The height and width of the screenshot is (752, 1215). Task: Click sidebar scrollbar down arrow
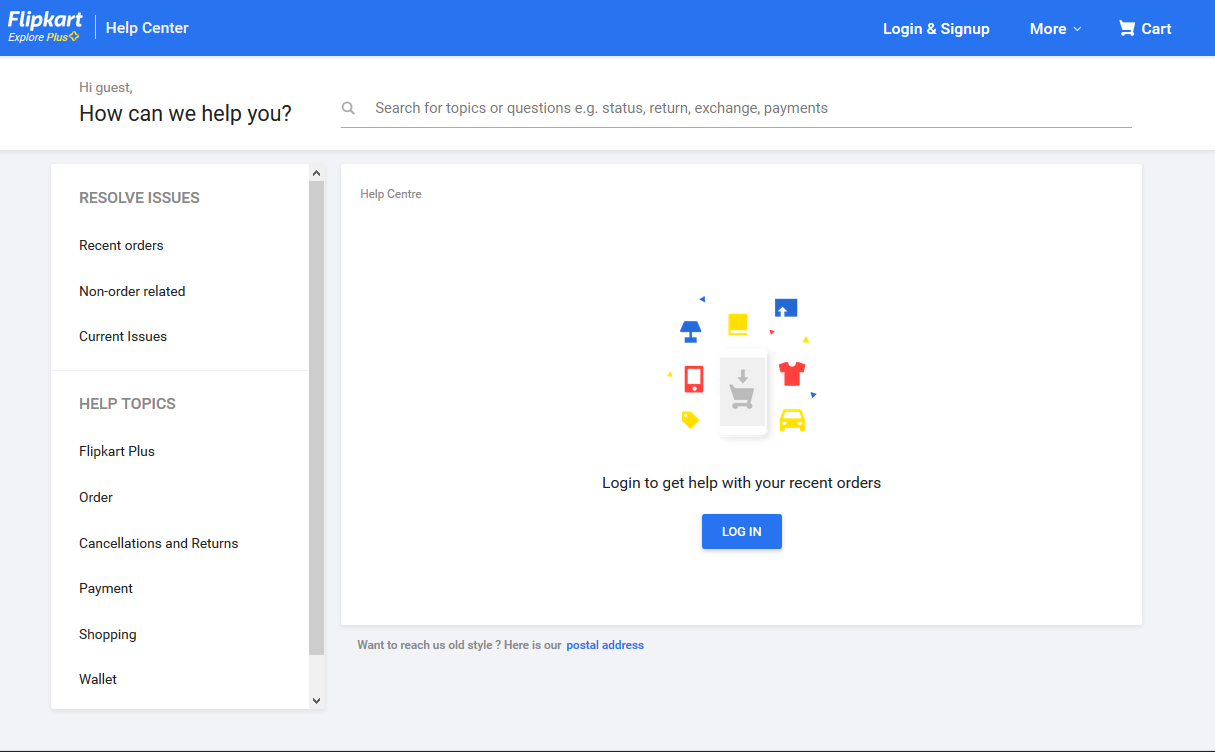pos(317,701)
